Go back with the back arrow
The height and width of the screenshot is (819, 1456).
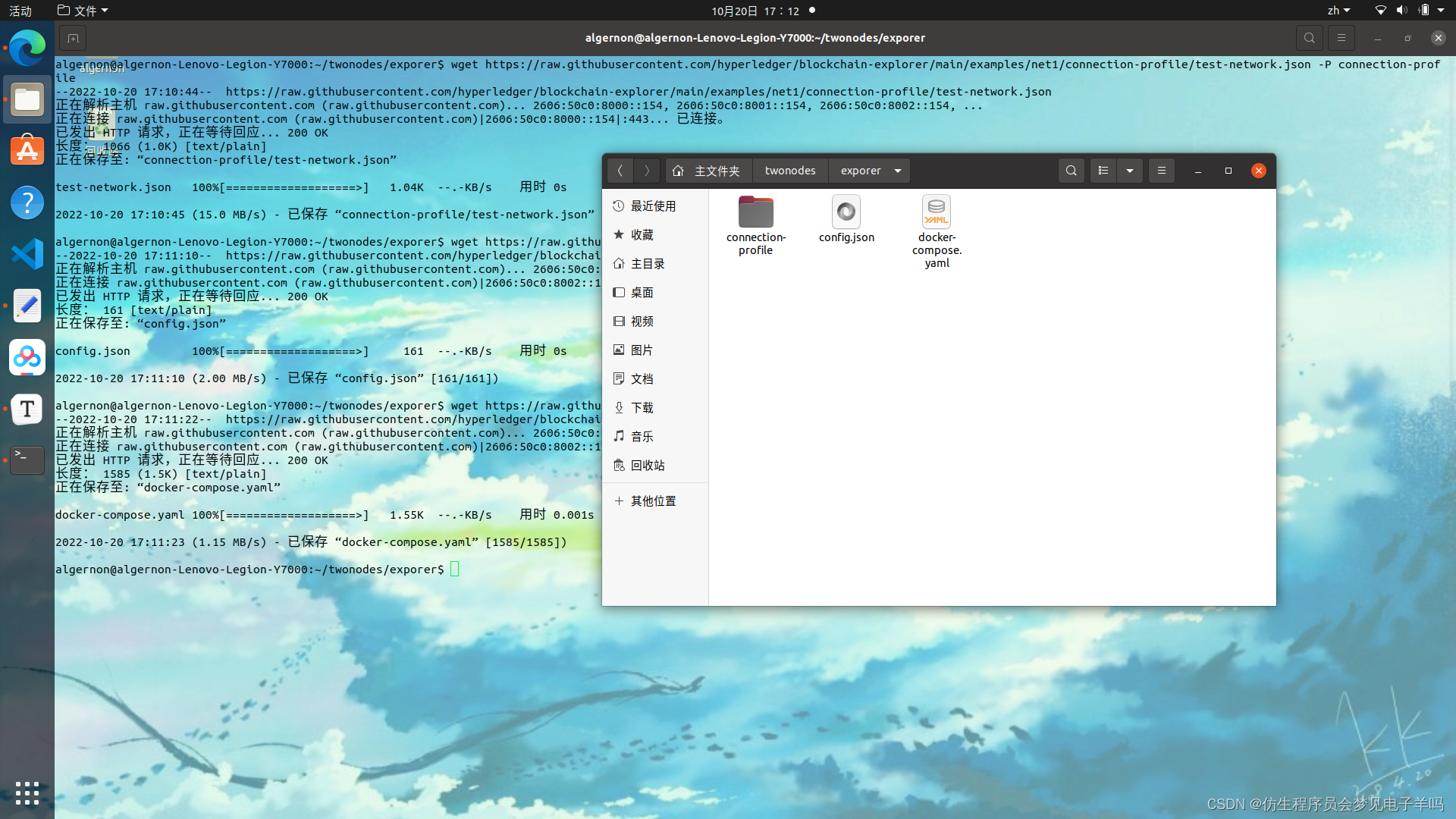click(620, 171)
